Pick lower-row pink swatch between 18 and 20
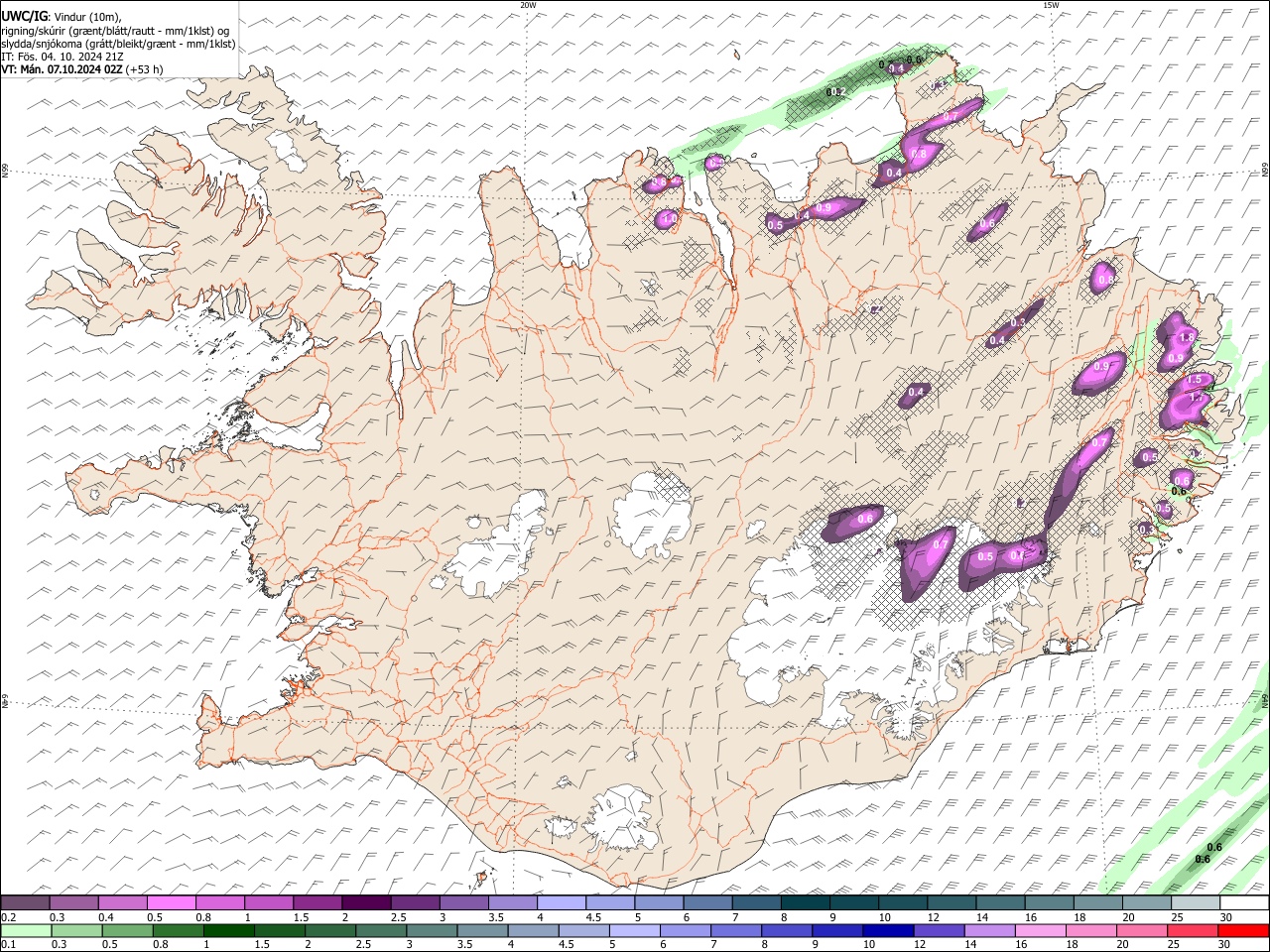 pyautogui.click(x=1091, y=930)
